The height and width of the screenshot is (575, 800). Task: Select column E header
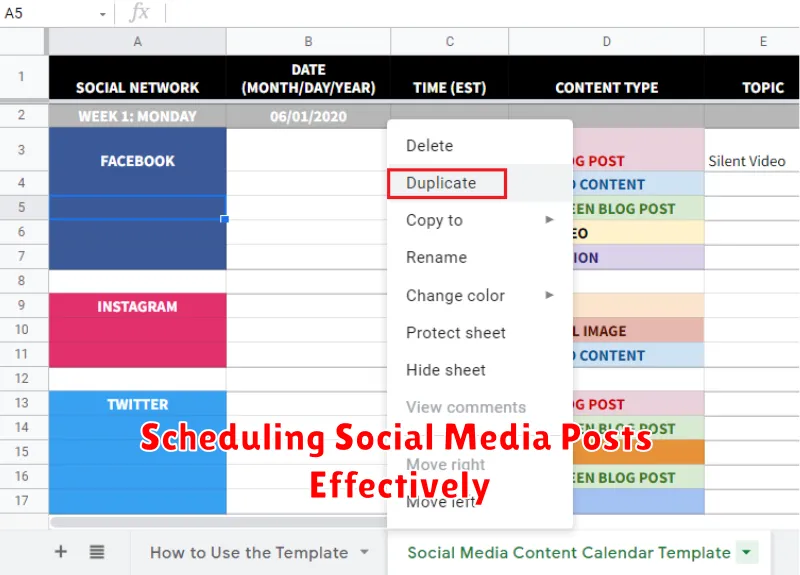[752, 41]
